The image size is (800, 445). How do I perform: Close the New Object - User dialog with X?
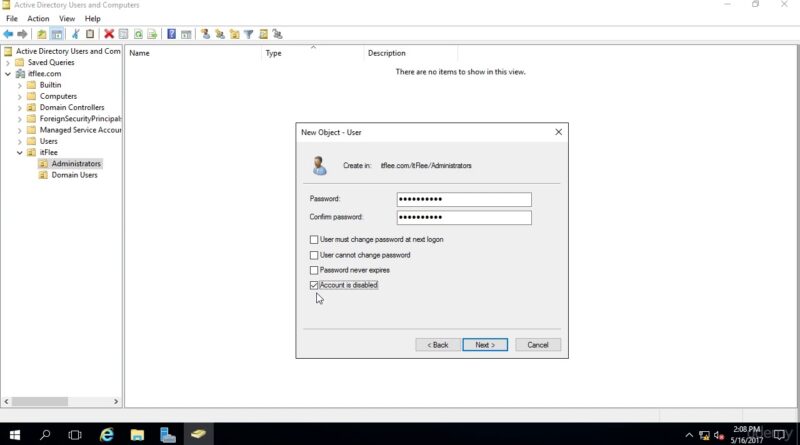tap(559, 132)
